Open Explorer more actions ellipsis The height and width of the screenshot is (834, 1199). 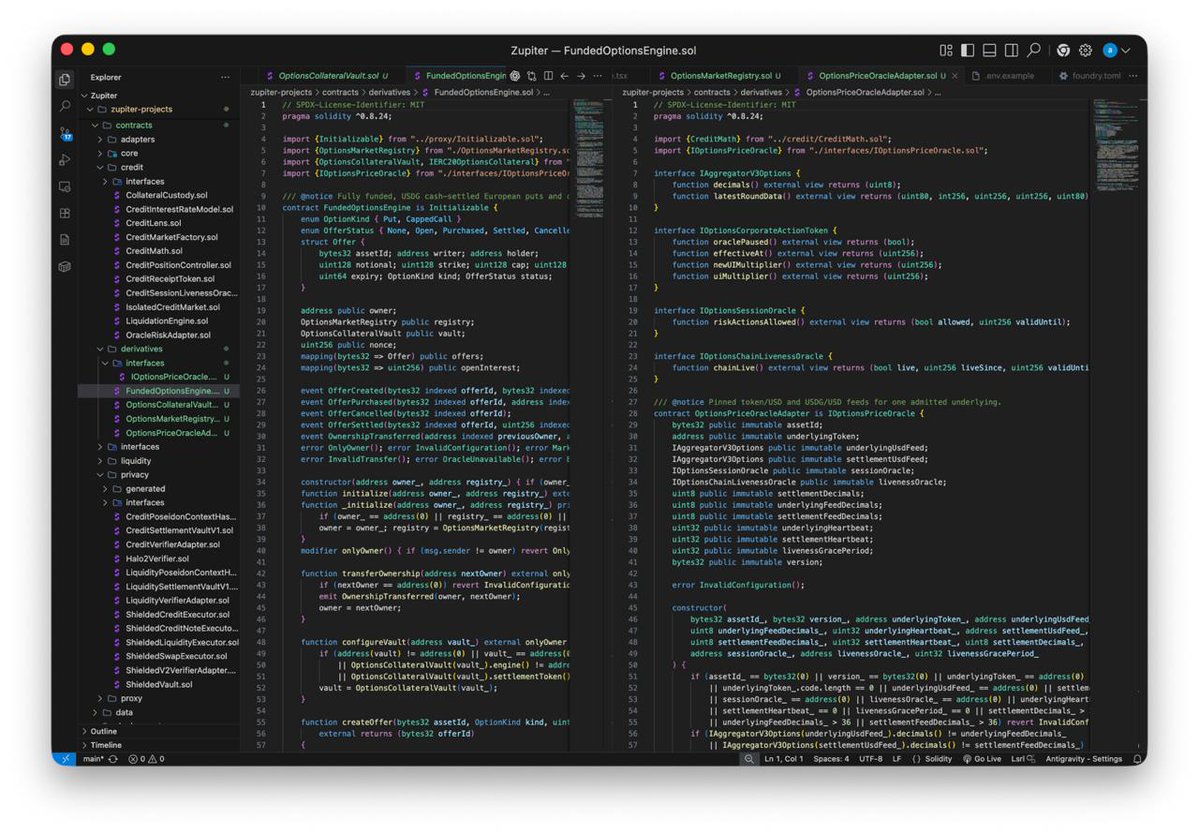pos(225,77)
